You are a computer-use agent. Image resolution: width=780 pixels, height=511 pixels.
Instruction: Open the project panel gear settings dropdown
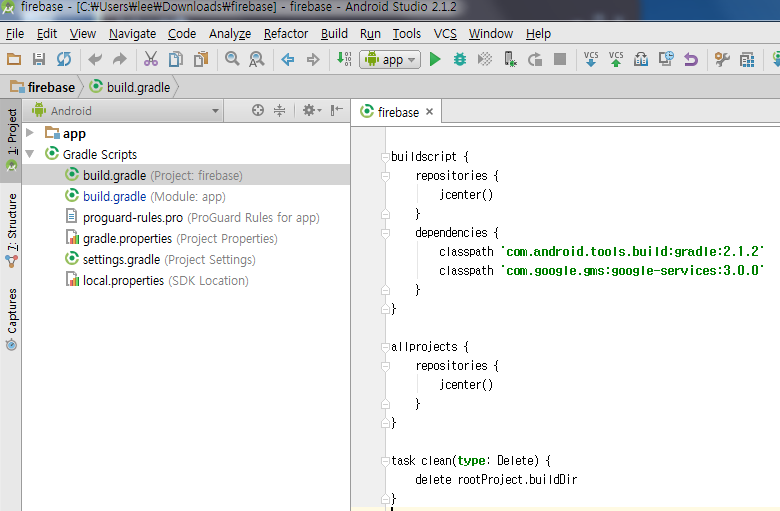(312, 110)
